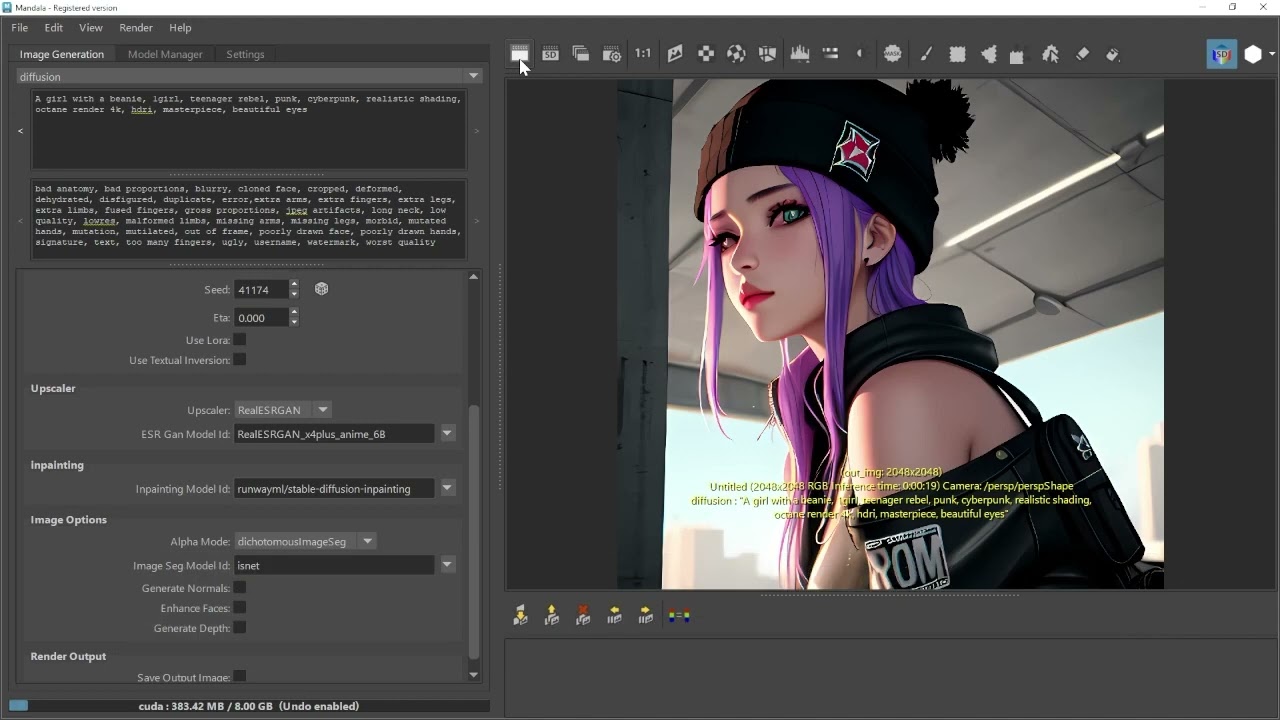The height and width of the screenshot is (720, 1280).
Task: Click the generated girl image preview
Action: click(x=890, y=334)
